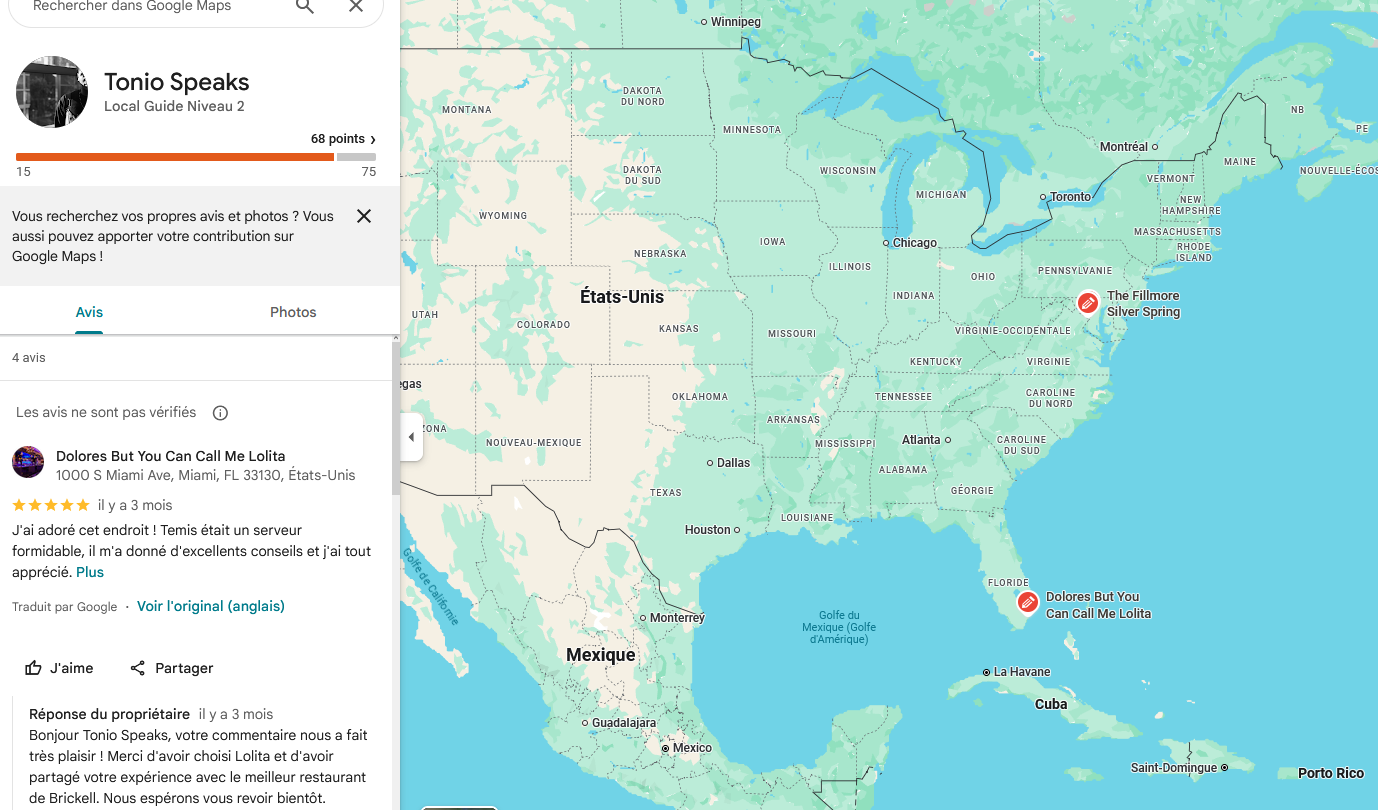Click the Dolores But You Can Call Me Lolita map label
The image size is (1378, 810).
point(1098,605)
